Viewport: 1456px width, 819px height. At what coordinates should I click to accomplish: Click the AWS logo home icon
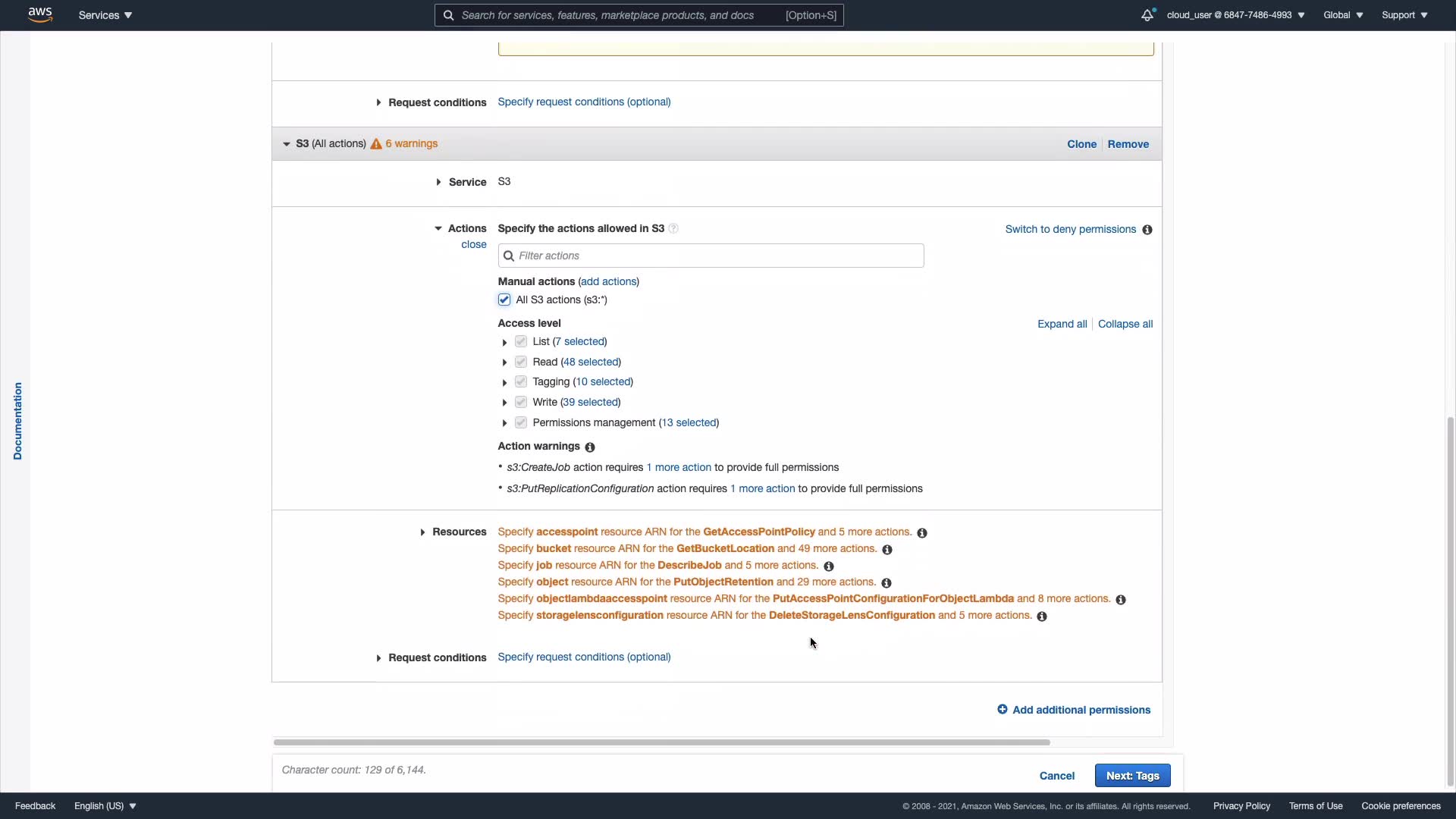click(40, 14)
